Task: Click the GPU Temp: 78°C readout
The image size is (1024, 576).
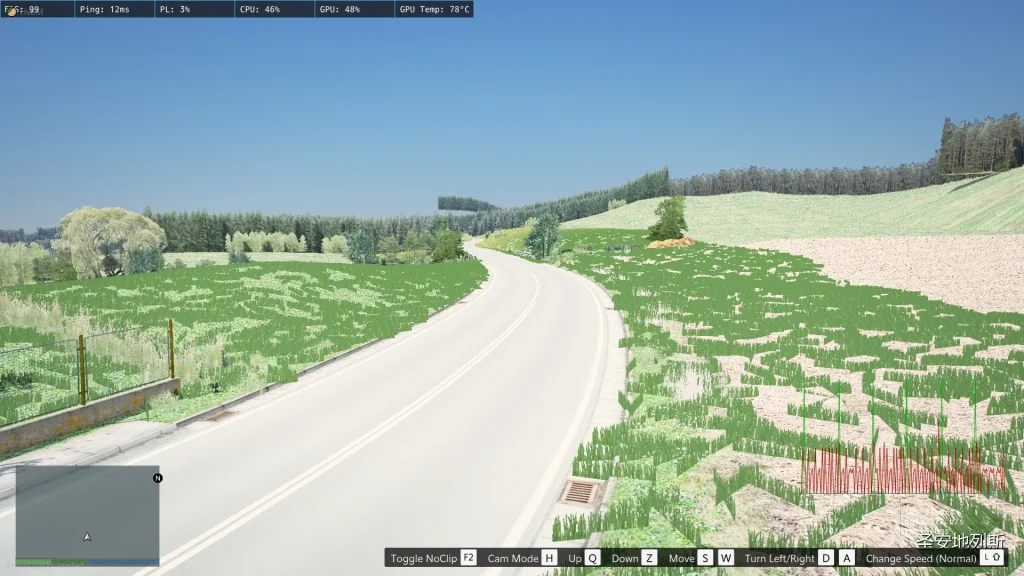Action: [434, 9]
